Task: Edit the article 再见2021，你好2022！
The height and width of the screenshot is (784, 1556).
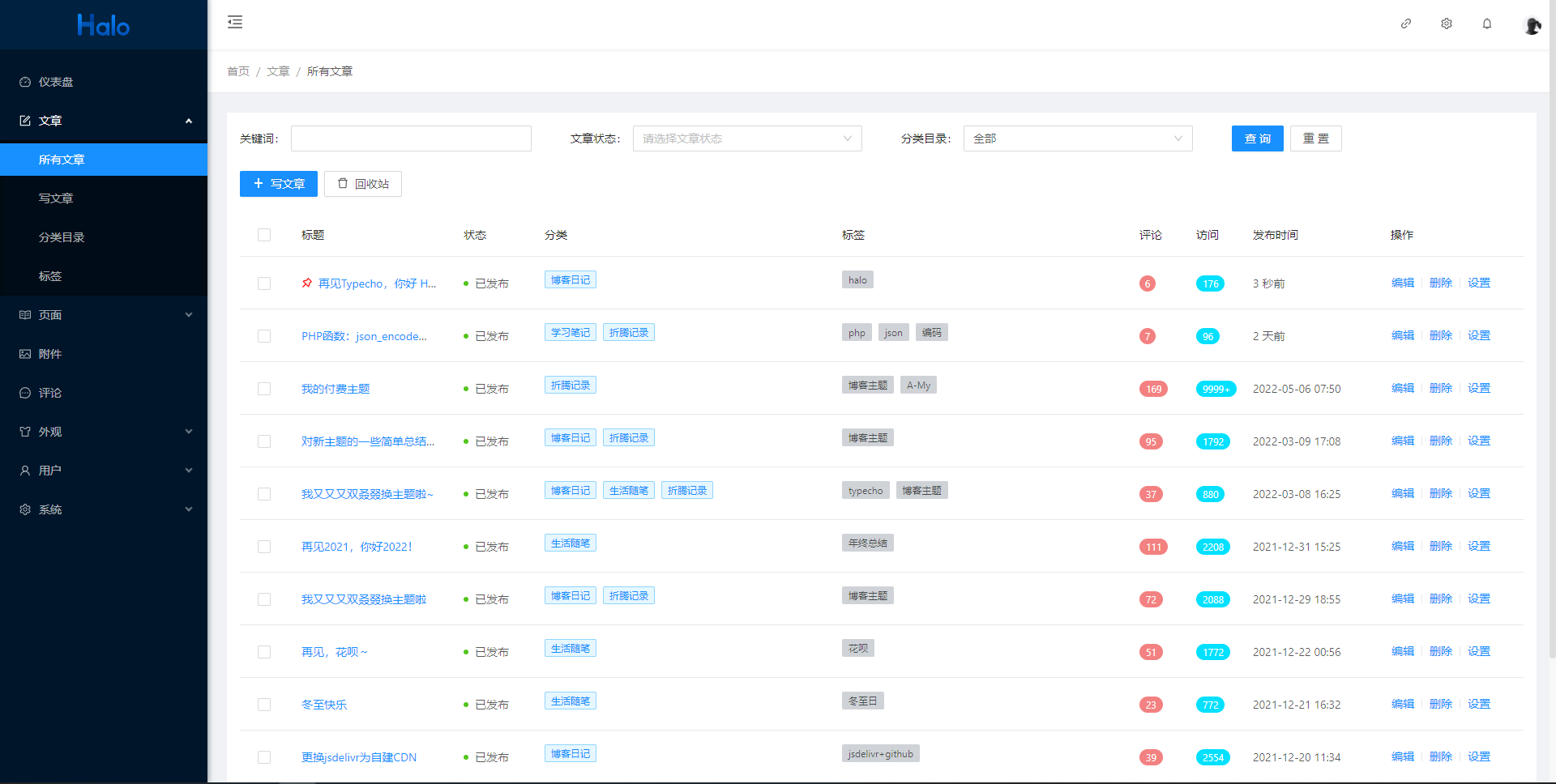Action: coord(1402,546)
